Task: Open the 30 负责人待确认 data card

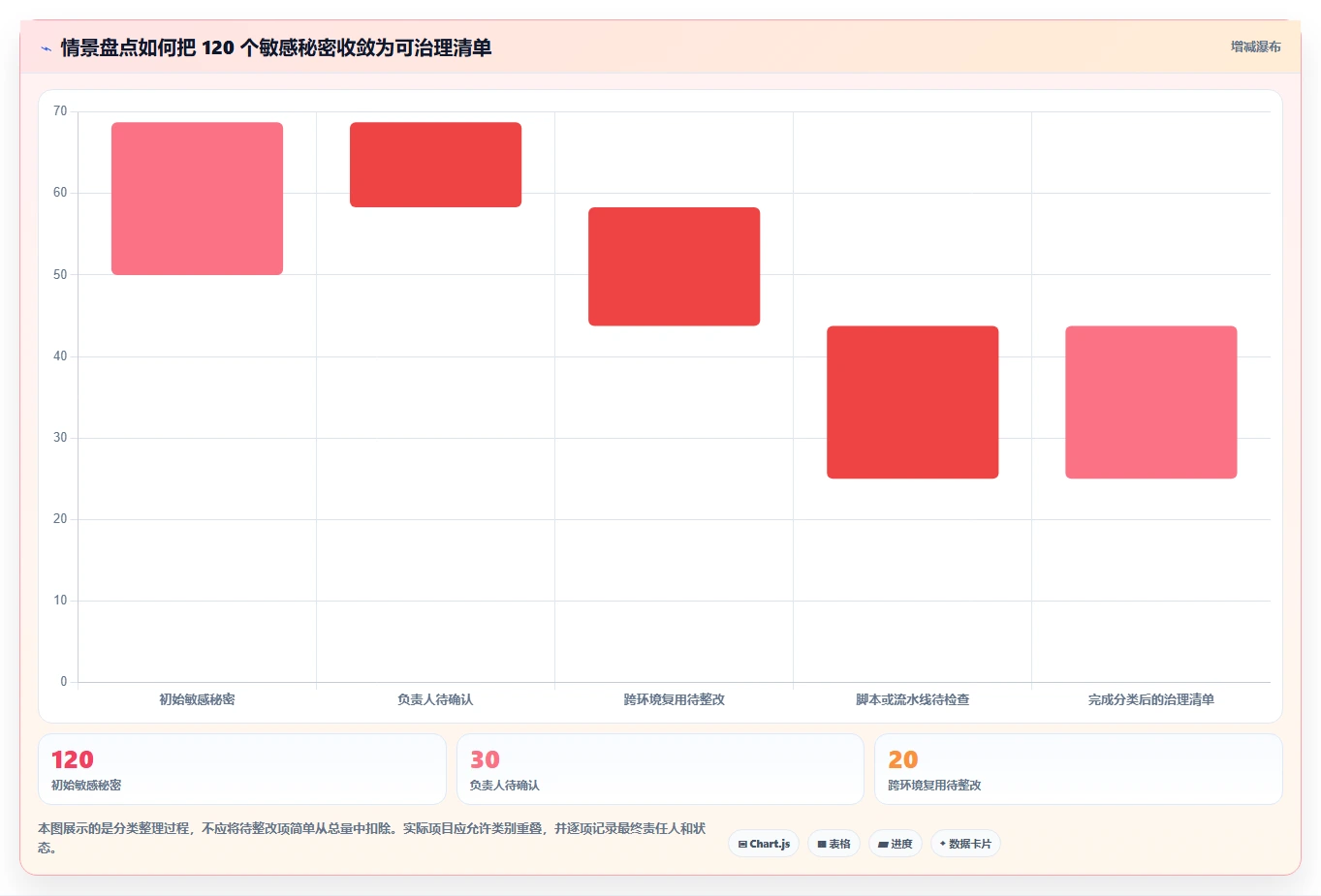Action: pos(660,769)
